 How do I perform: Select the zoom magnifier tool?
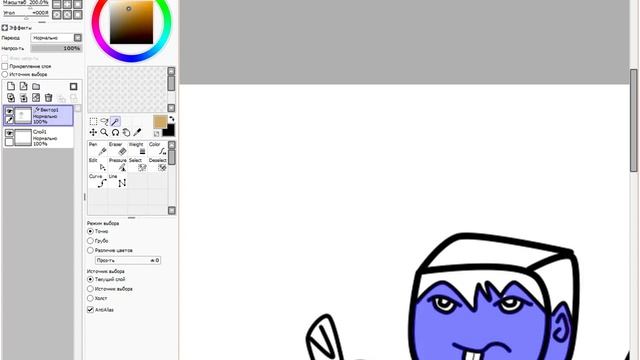point(104,132)
